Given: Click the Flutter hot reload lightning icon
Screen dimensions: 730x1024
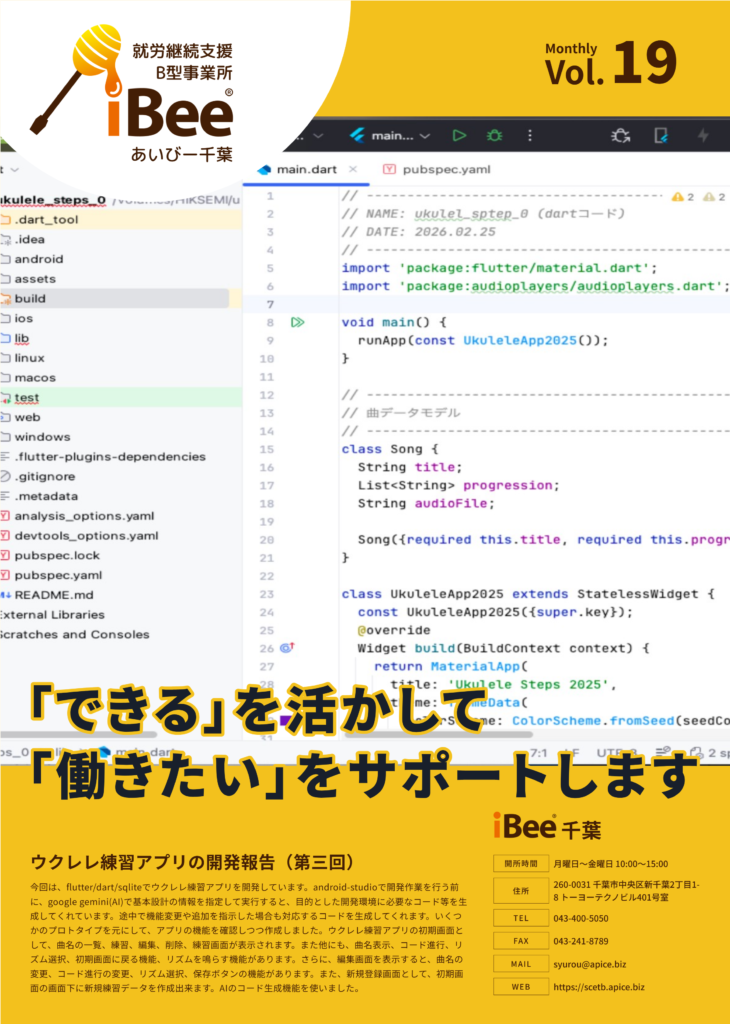Looking at the screenshot, I should point(702,135).
